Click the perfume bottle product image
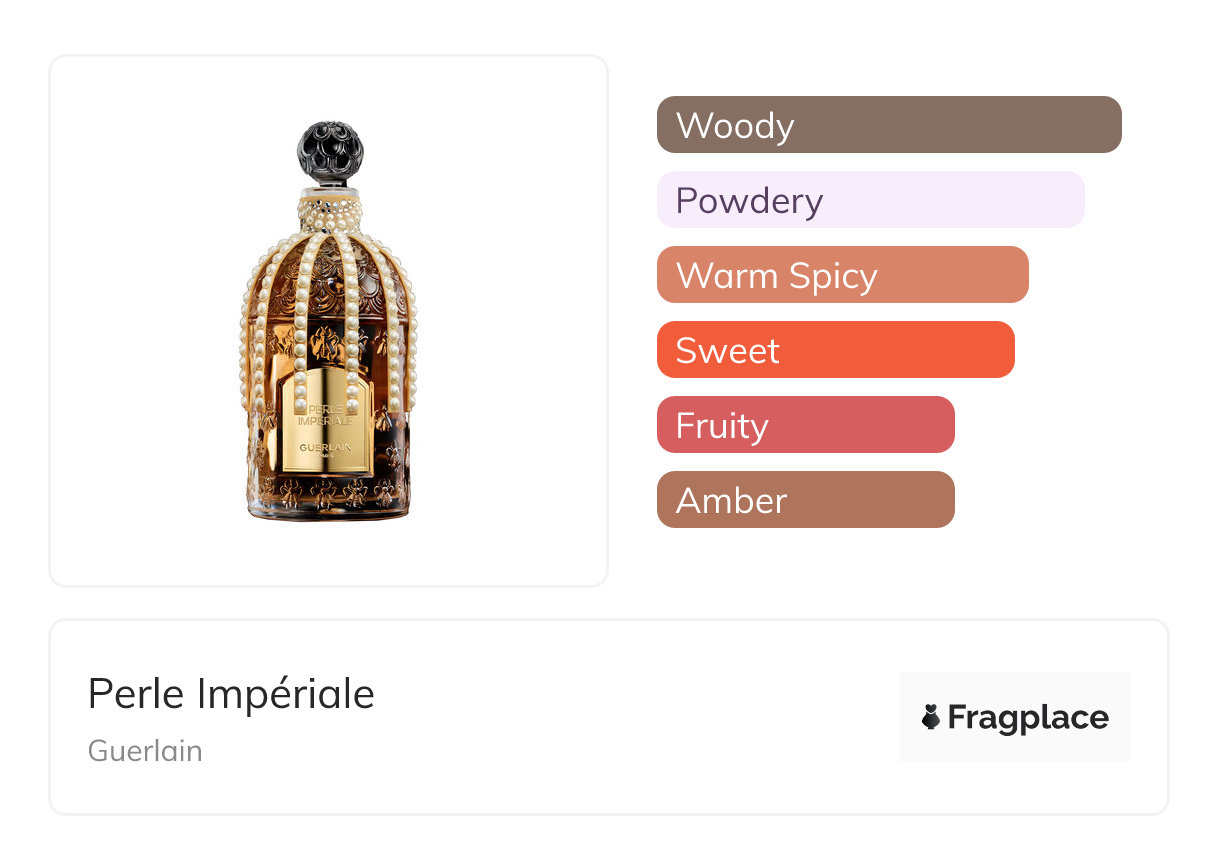Screen dimensions: 1218x864 click(329, 321)
